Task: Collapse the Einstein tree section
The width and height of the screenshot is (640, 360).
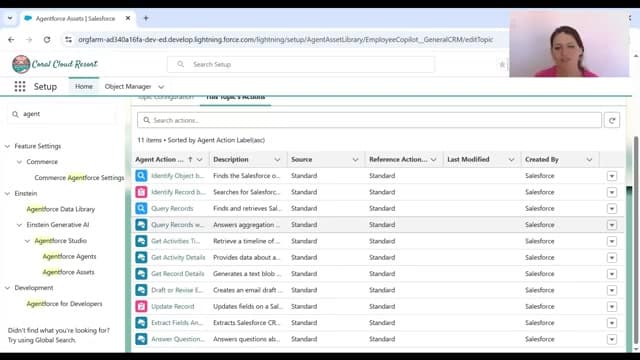Action: tap(7, 193)
